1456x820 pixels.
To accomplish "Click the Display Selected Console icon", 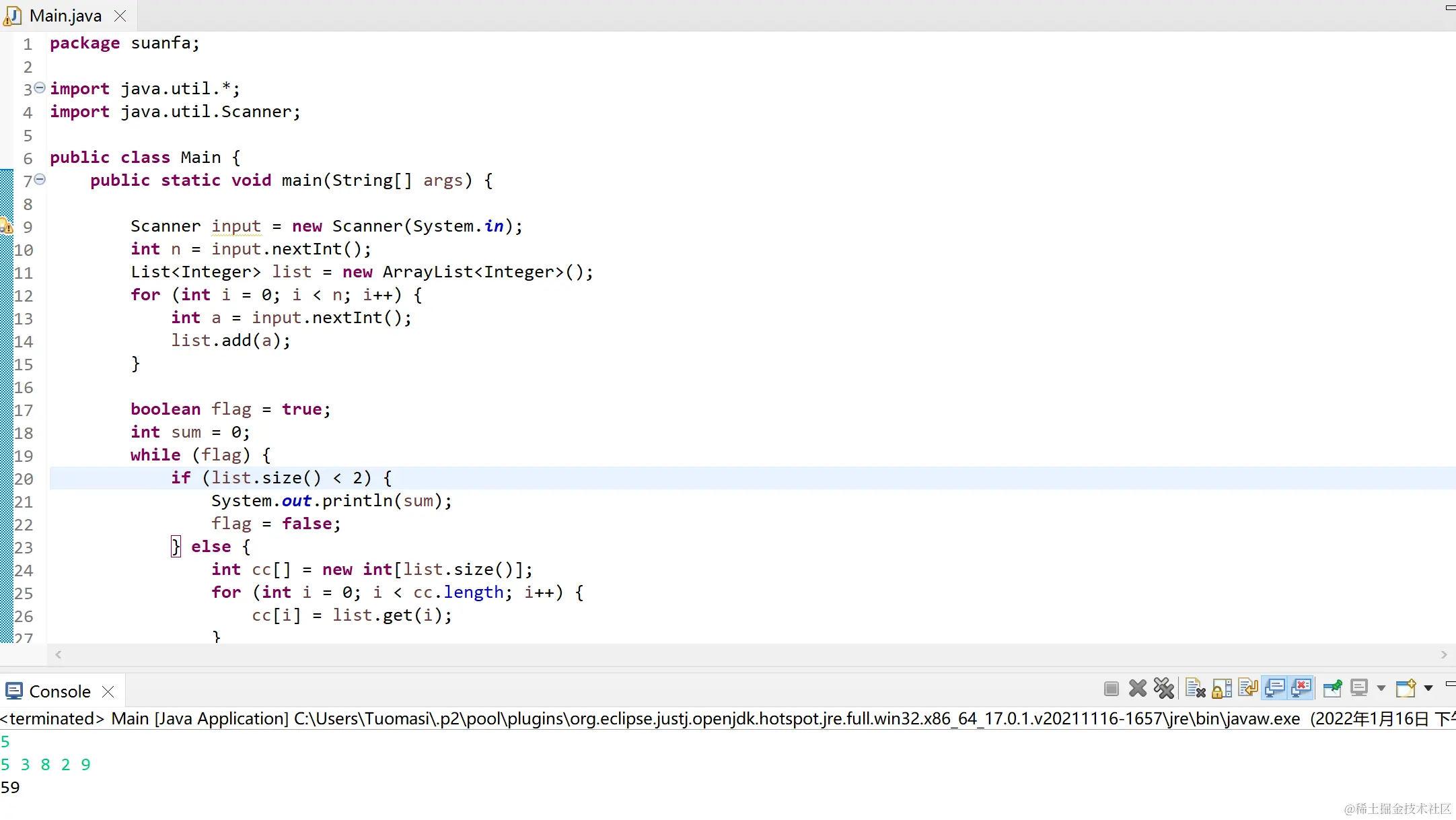I will [x=1359, y=689].
